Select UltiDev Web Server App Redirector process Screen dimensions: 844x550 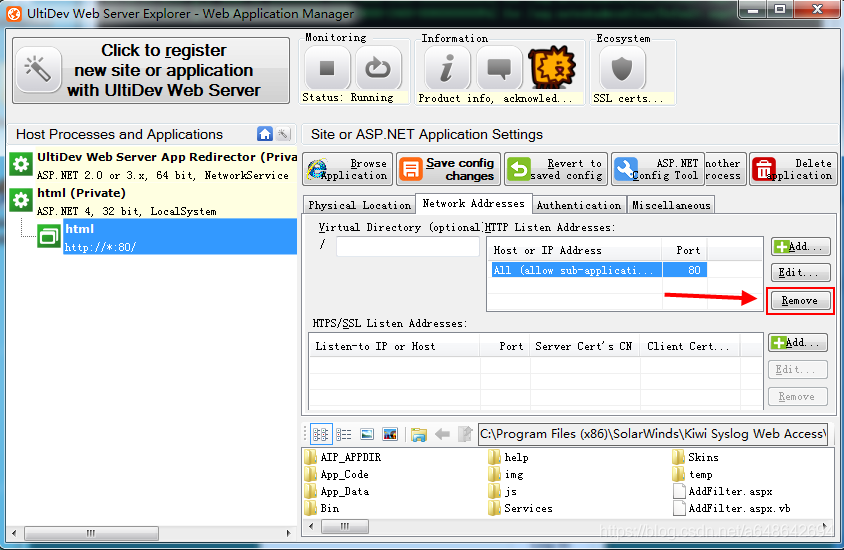[153, 165]
